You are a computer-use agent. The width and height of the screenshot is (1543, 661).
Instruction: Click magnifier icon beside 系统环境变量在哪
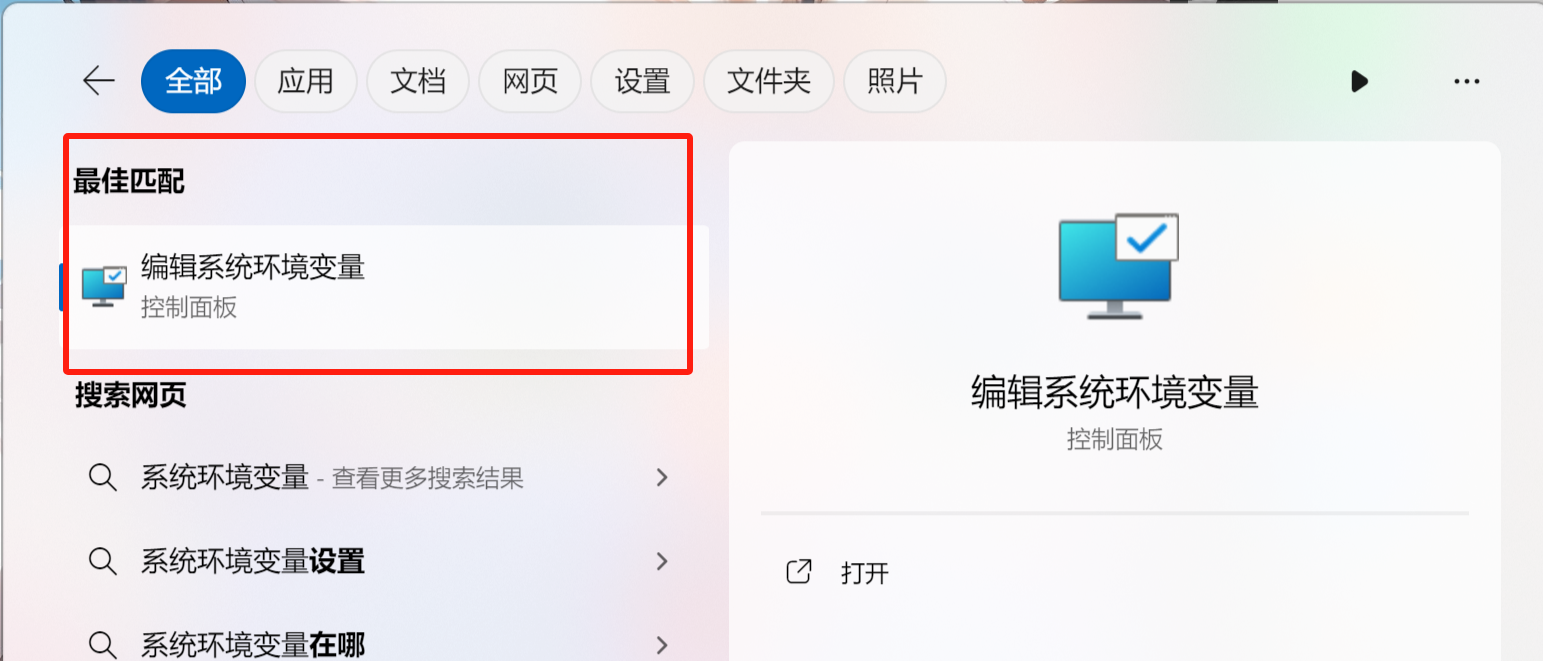103,644
